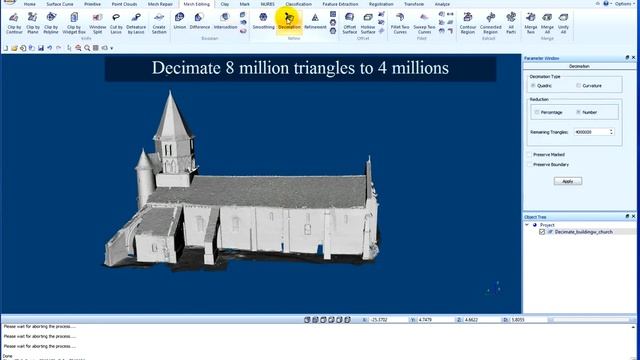Select the Clip by Polyline tool
640x360 pixels.
pos(51,23)
